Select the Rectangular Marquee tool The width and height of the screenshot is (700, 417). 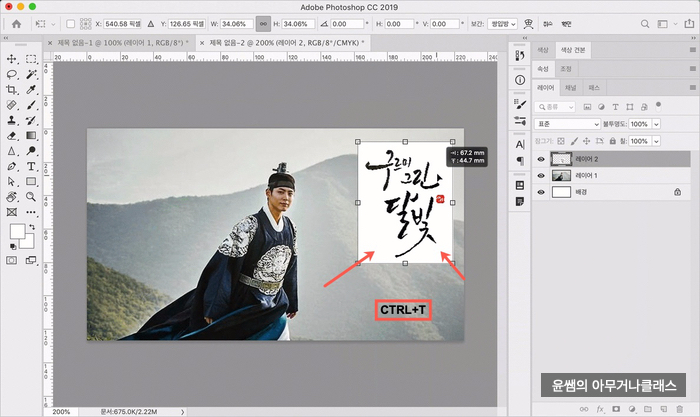[x=31, y=59]
